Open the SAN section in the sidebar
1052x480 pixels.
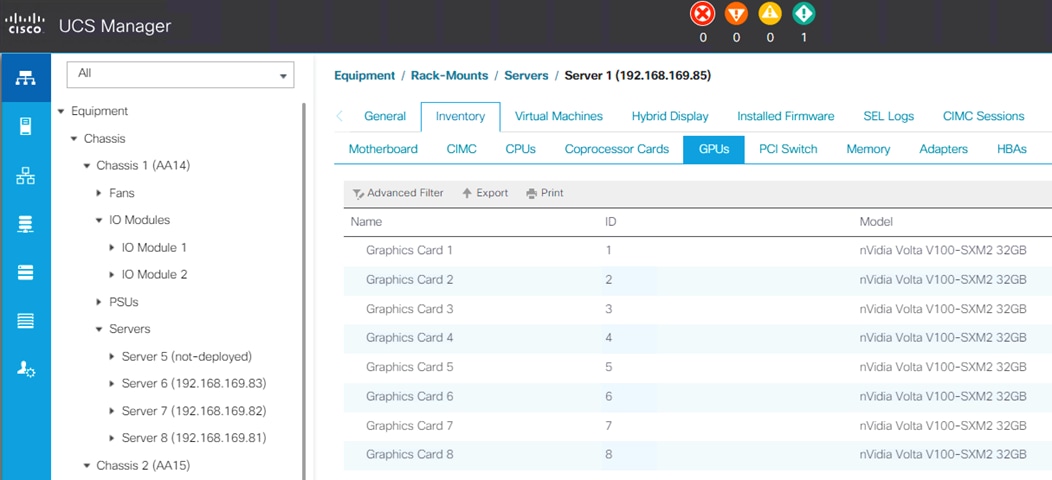click(25, 225)
